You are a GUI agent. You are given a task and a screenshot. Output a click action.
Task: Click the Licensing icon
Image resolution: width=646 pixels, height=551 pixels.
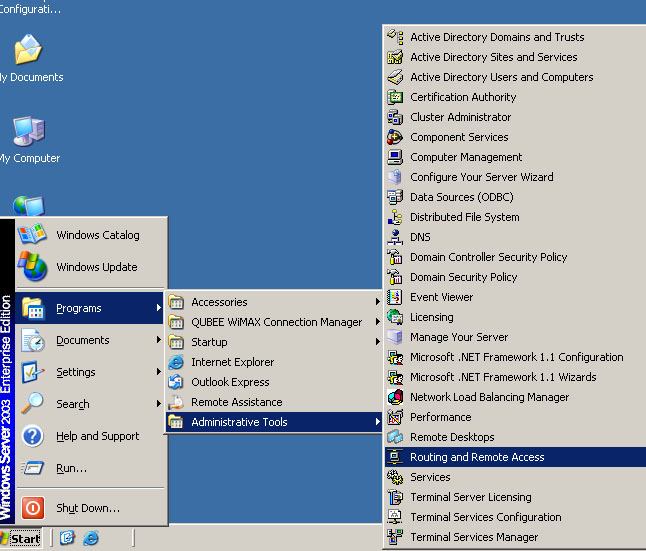[x=395, y=317]
